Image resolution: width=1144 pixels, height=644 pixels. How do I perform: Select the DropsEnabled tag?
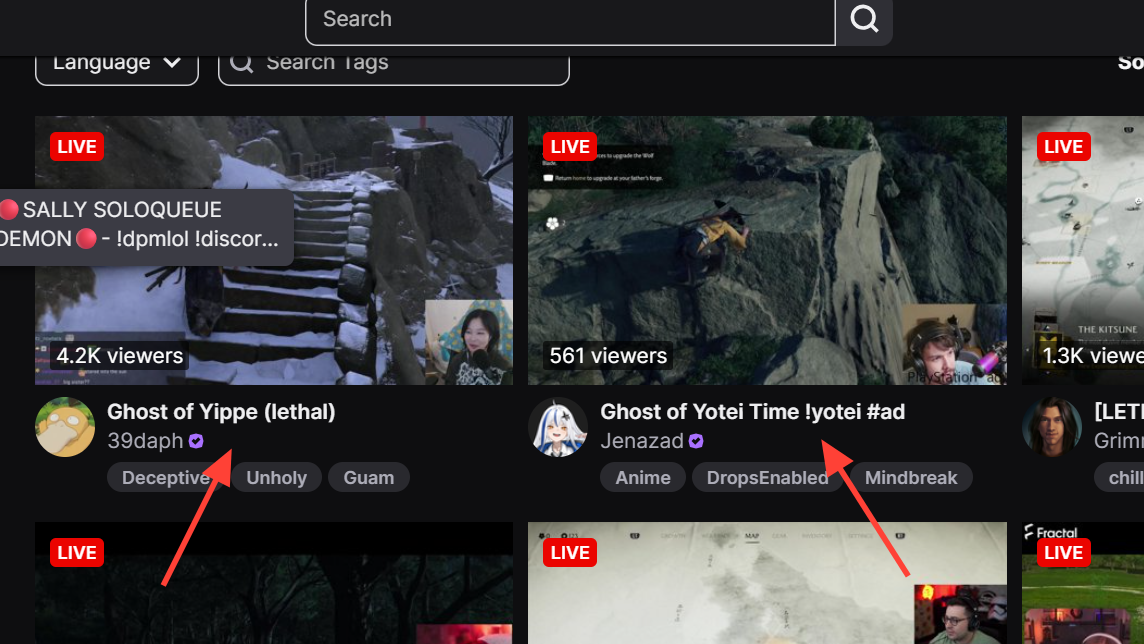coord(768,478)
